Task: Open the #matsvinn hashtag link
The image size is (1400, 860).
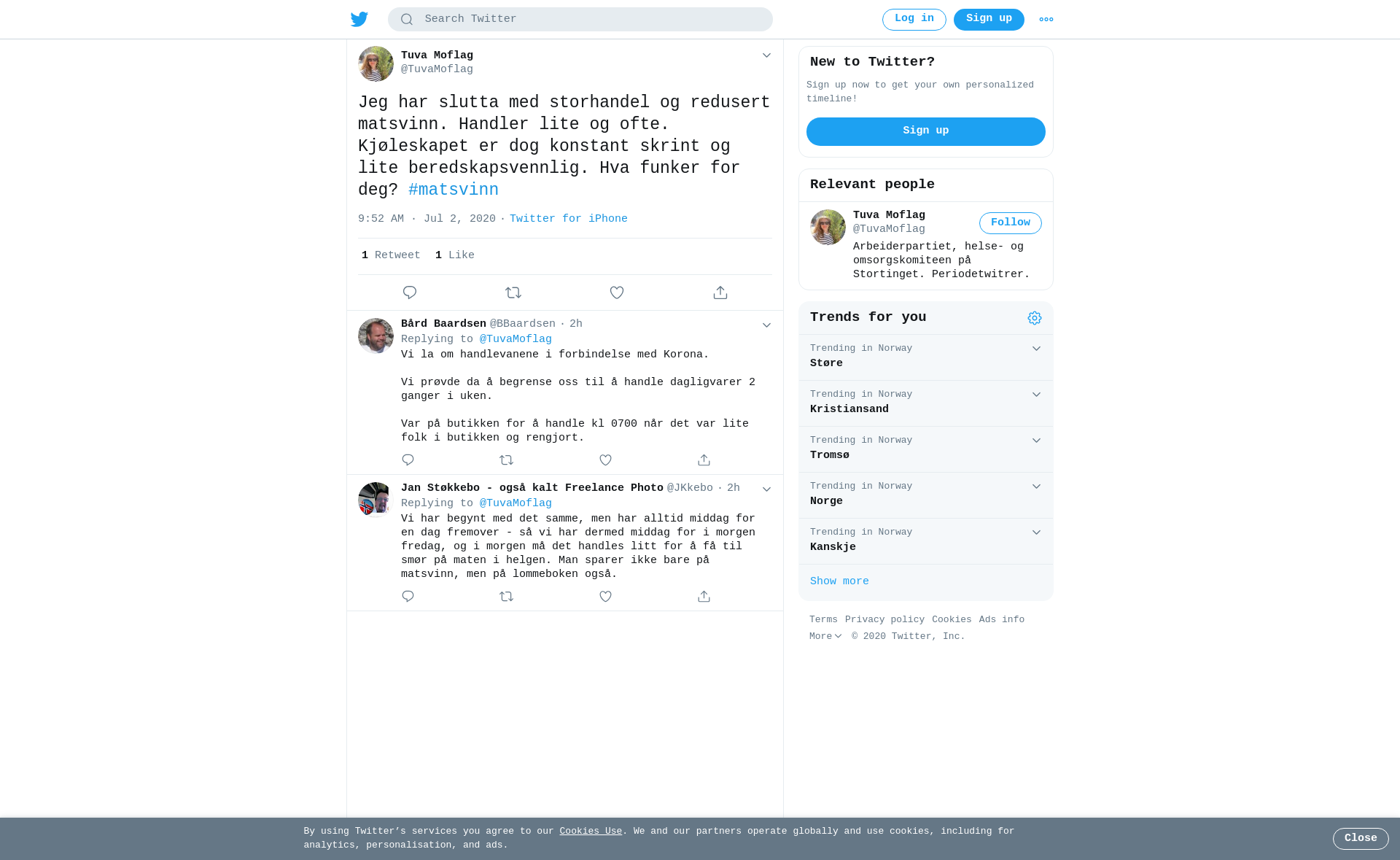Action: tap(454, 190)
